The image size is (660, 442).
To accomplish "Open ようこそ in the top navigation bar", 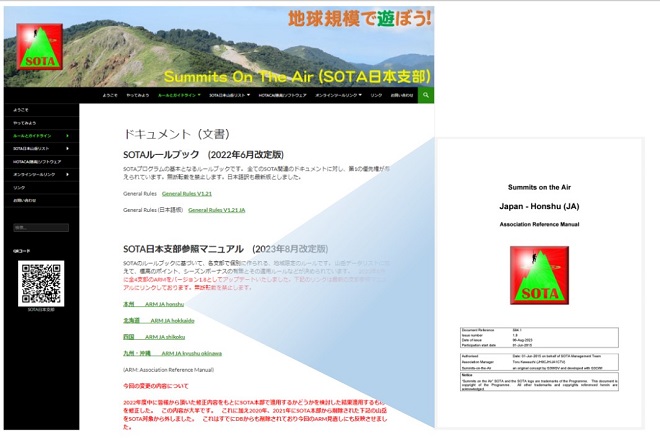I will pyautogui.click(x=110, y=96).
